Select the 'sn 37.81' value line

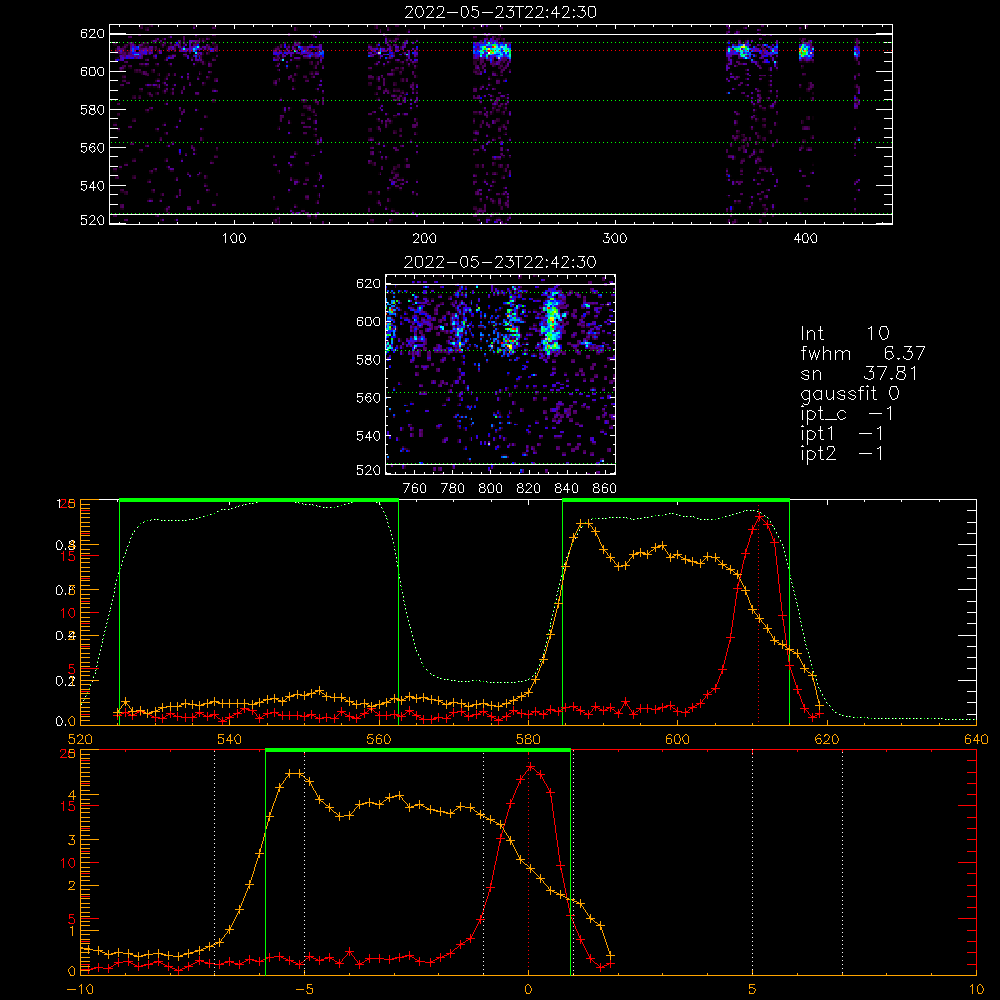(x=858, y=373)
